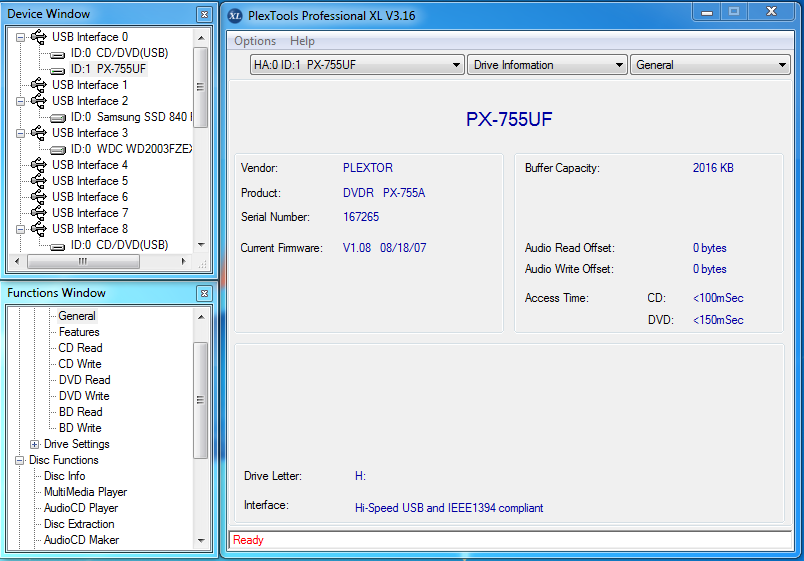Click the firmware value V1.08 08/18/07

point(385,248)
